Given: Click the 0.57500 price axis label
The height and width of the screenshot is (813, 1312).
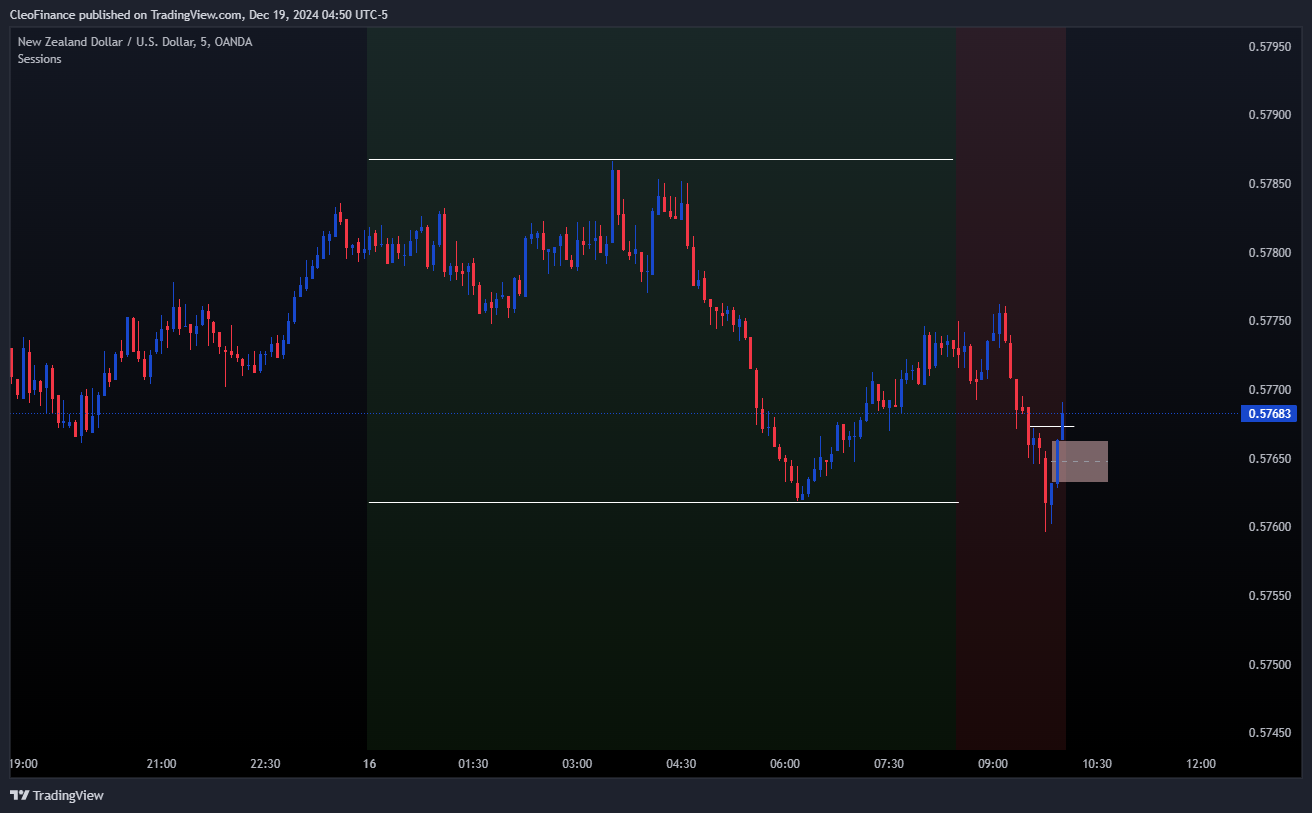Looking at the screenshot, I should (x=1268, y=665).
